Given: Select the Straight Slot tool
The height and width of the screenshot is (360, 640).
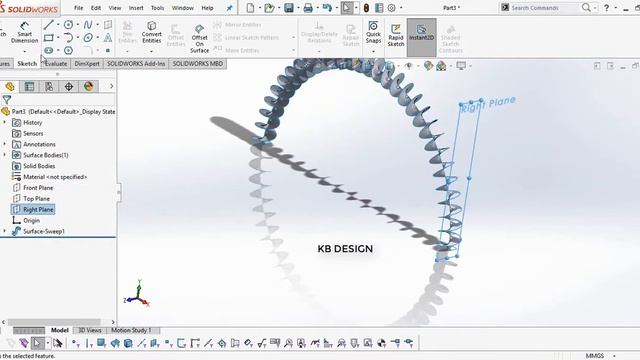Looking at the screenshot, I should point(49,50).
